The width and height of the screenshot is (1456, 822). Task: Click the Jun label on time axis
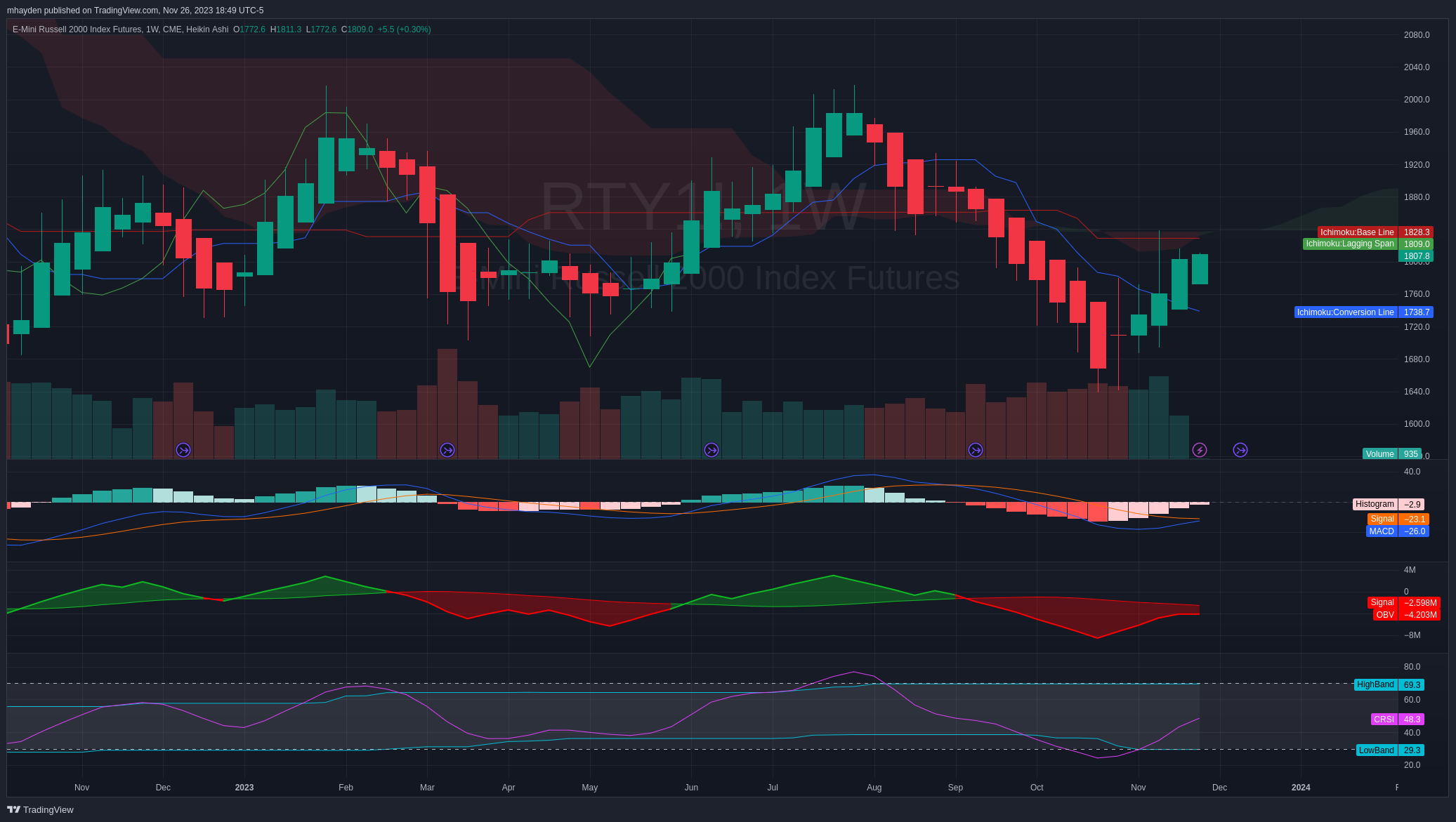691,788
